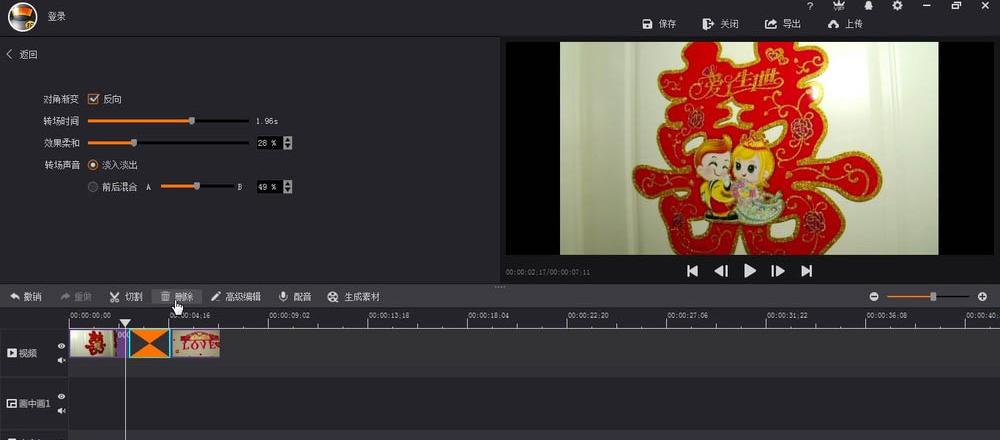Click the 保存 save button
The height and width of the screenshot is (440, 1000).
pos(659,24)
